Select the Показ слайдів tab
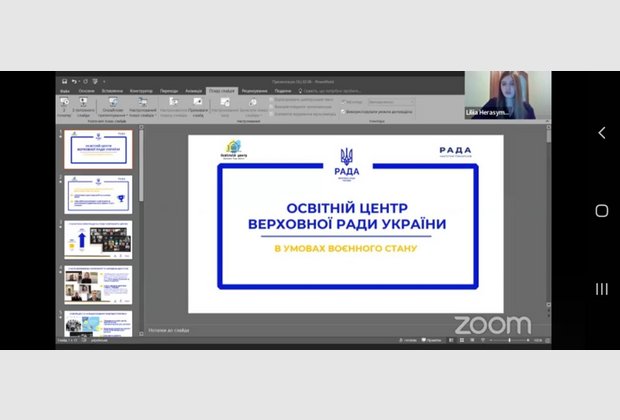 [x=222, y=91]
